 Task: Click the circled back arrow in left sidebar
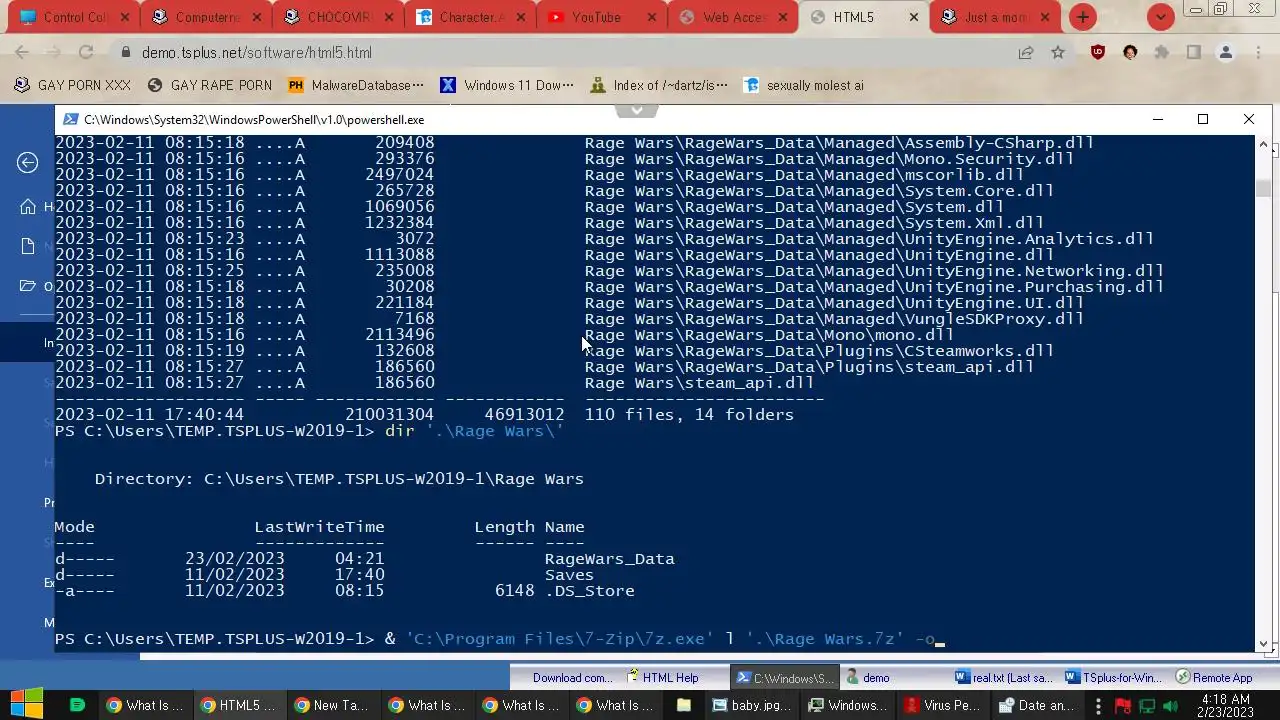(28, 162)
